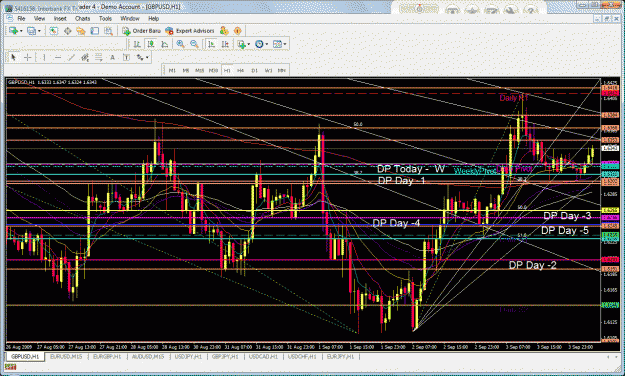Image resolution: width=625 pixels, height=376 pixels.
Task: Select the Trendline drawing tool
Action: click(x=71, y=58)
